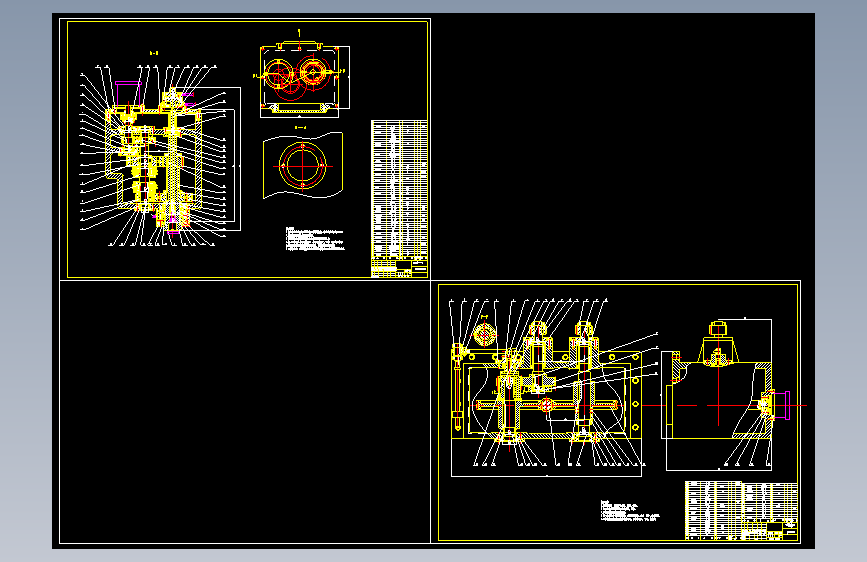Click the gearbox top view with two red gears
This screenshot has height=562, width=867.
(x=302, y=78)
